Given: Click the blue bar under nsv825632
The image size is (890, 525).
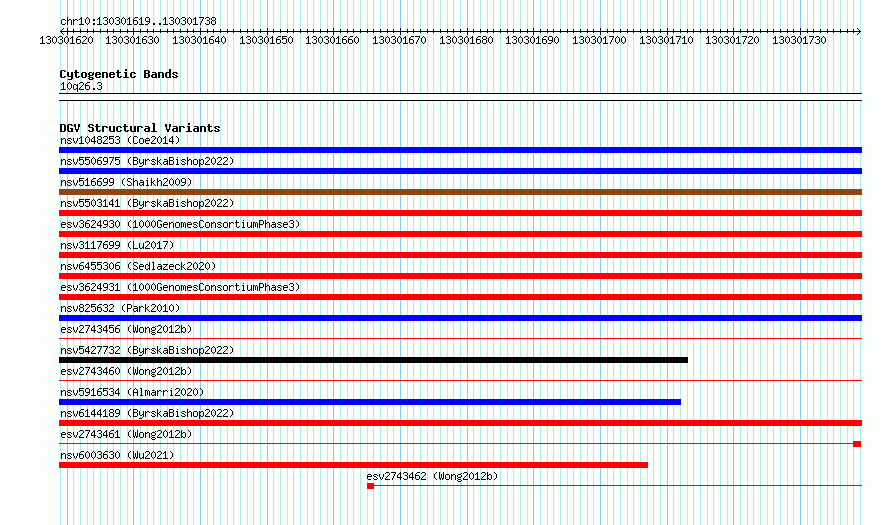Looking at the screenshot, I should click(x=460, y=318).
